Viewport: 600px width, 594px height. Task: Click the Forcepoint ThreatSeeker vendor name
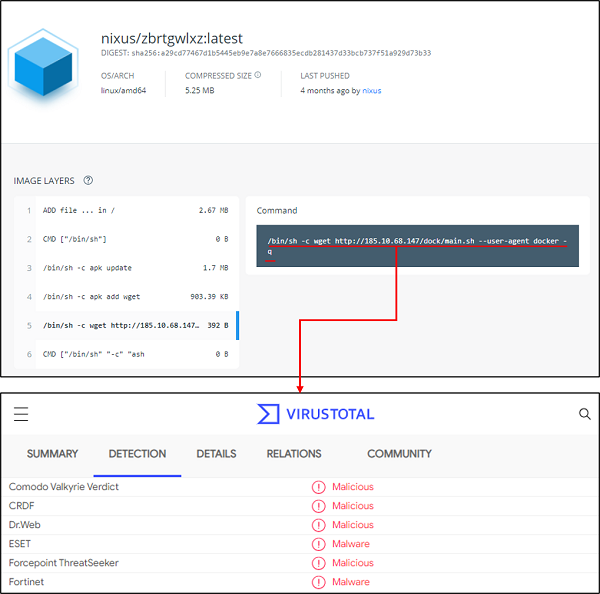tap(64, 563)
